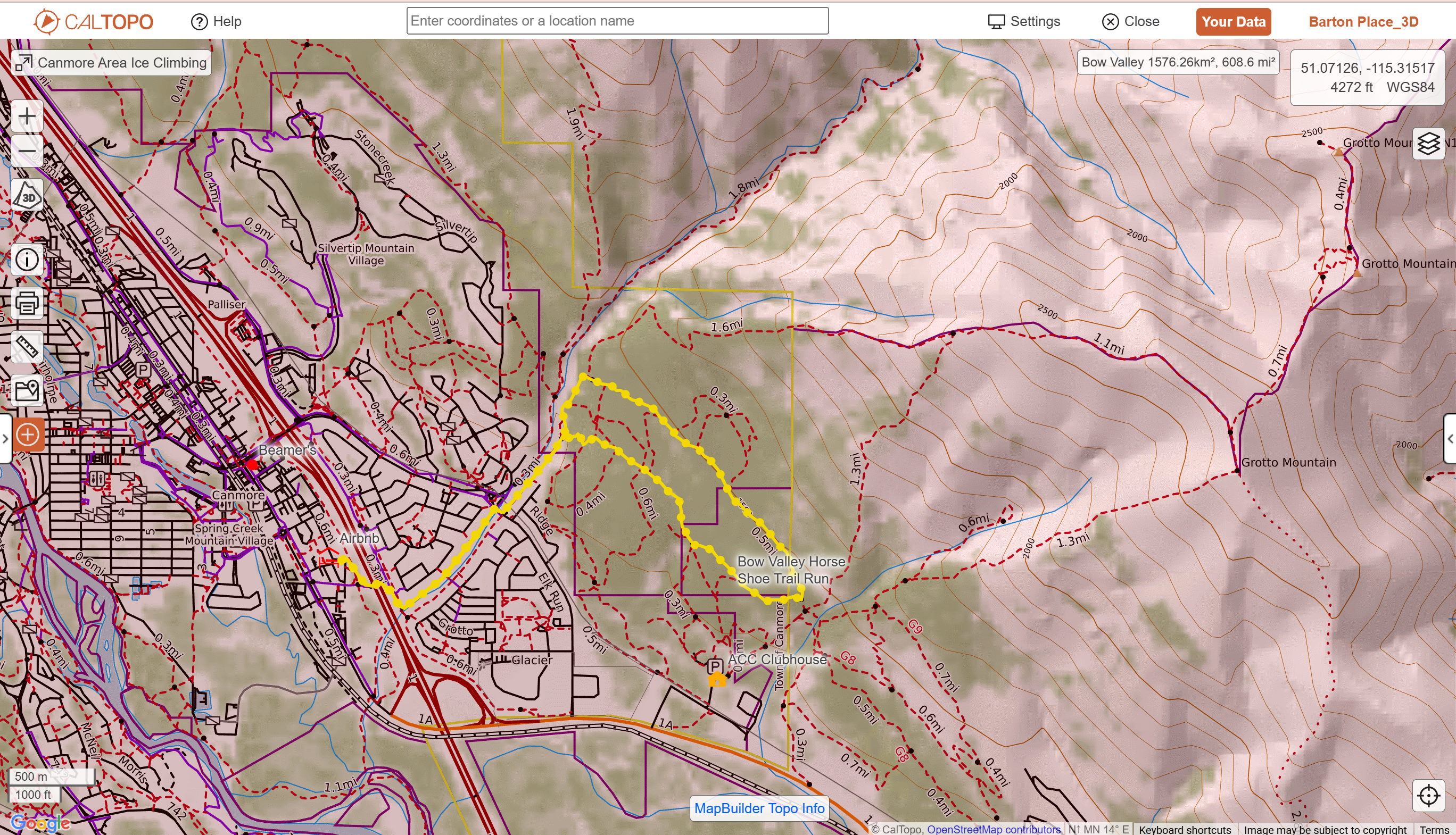This screenshot has height=835, width=1456.
Task: Open the map info tool
Action: click(x=27, y=259)
